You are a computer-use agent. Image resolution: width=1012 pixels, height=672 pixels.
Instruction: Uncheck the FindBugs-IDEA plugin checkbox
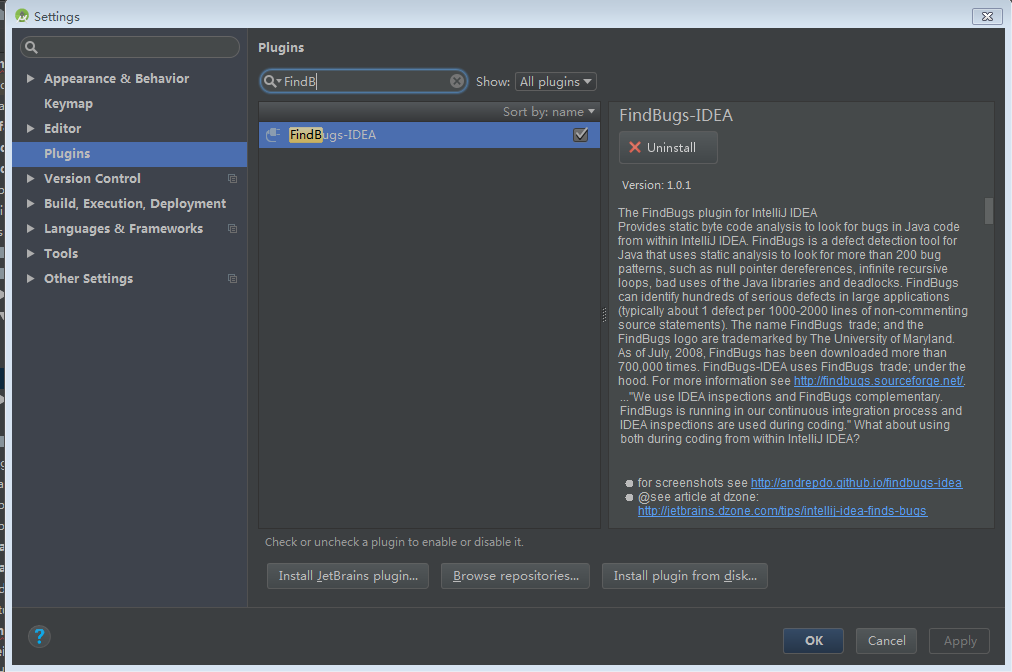[x=580, y=134]
